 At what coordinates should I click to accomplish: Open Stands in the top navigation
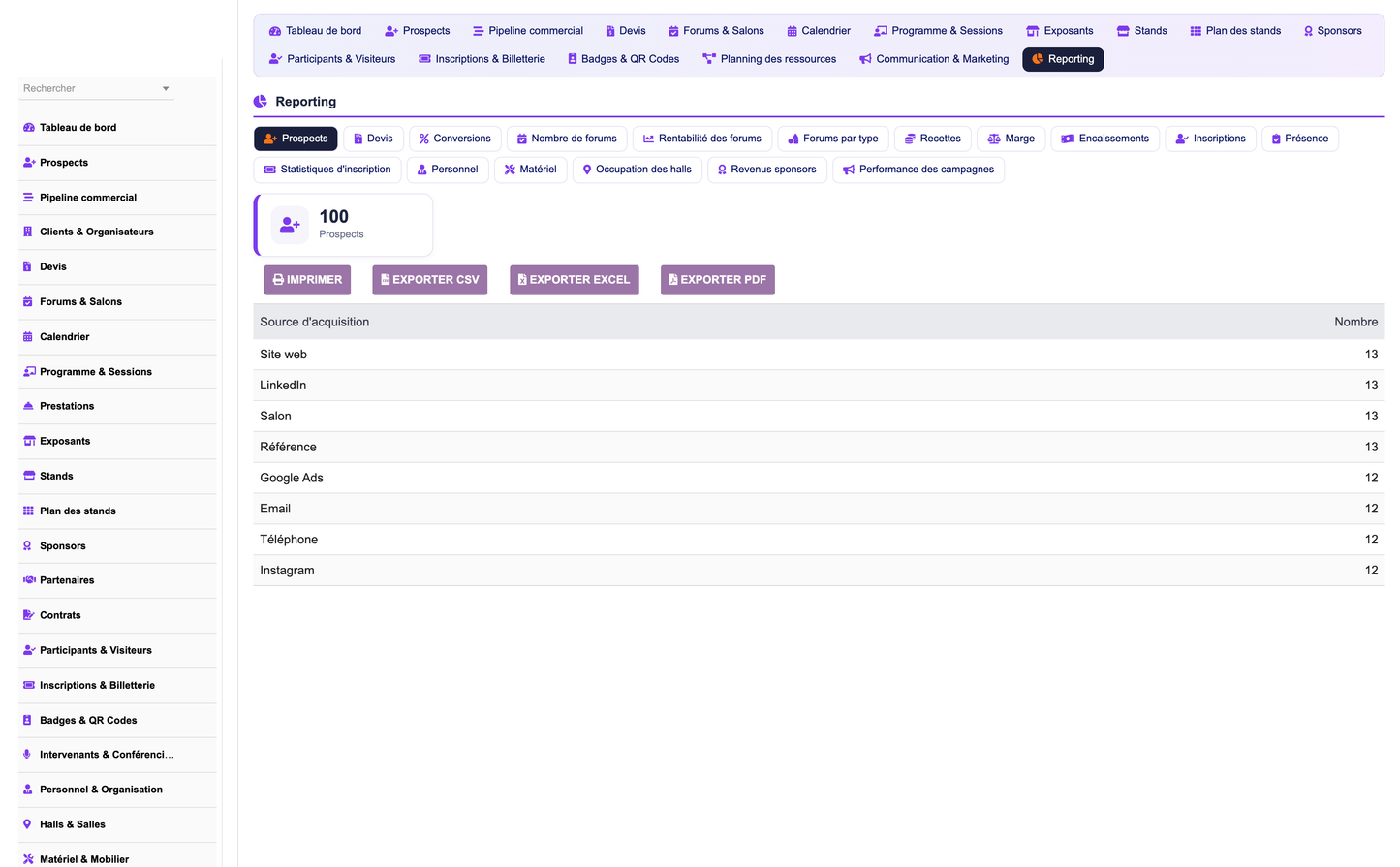click(1142, 31)
